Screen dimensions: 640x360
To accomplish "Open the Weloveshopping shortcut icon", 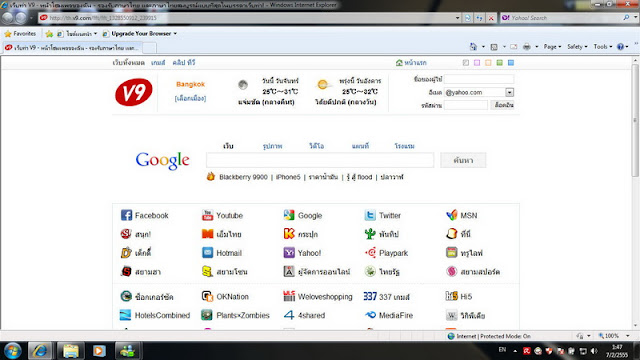I will click(x=289, y=296).
